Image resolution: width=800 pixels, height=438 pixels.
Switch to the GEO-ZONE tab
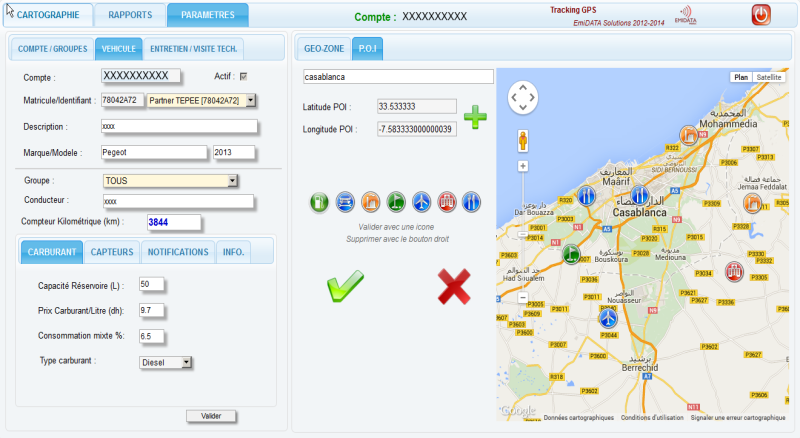(324, 48)
